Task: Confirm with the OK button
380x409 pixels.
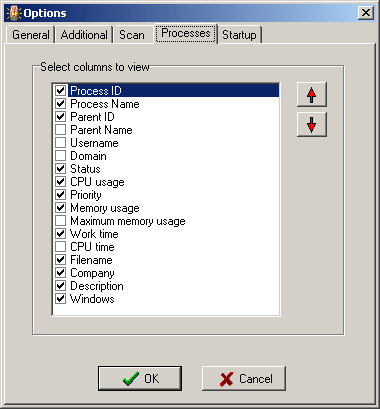Action: point(140,378)
